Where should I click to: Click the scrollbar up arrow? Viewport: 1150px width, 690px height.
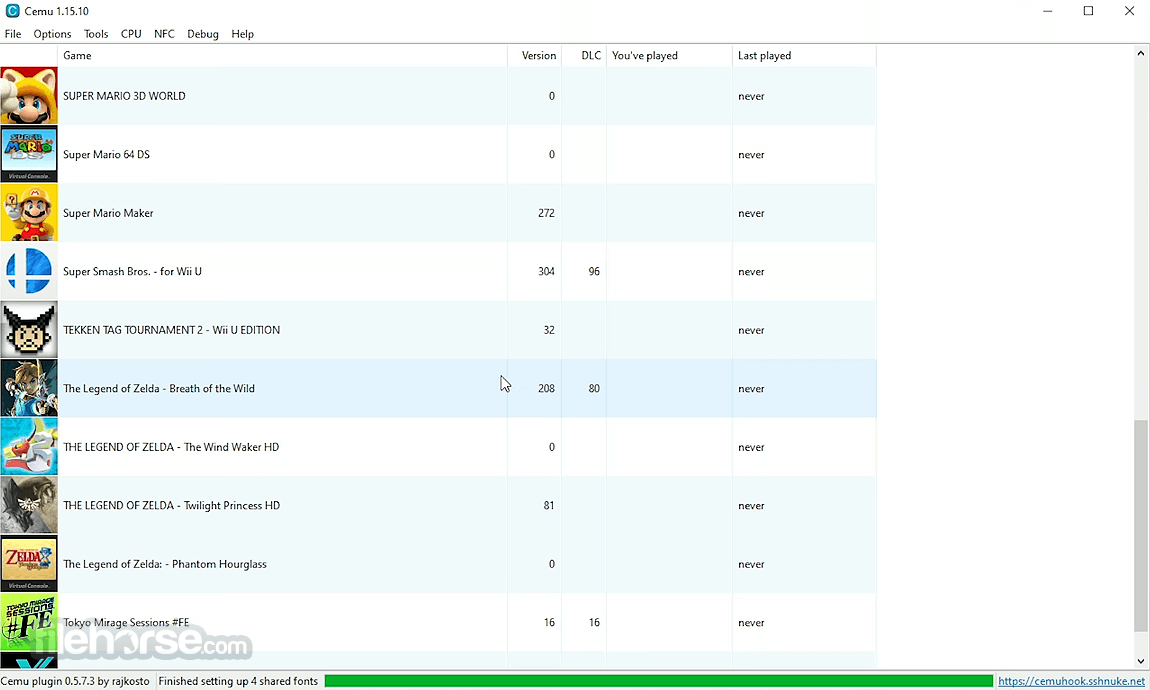click(x=1140, y=53)
